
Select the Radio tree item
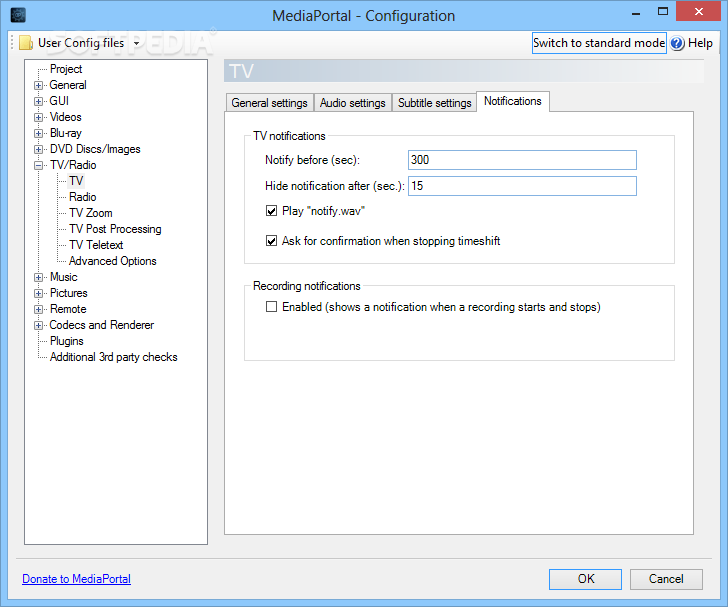tap(83, 197)
